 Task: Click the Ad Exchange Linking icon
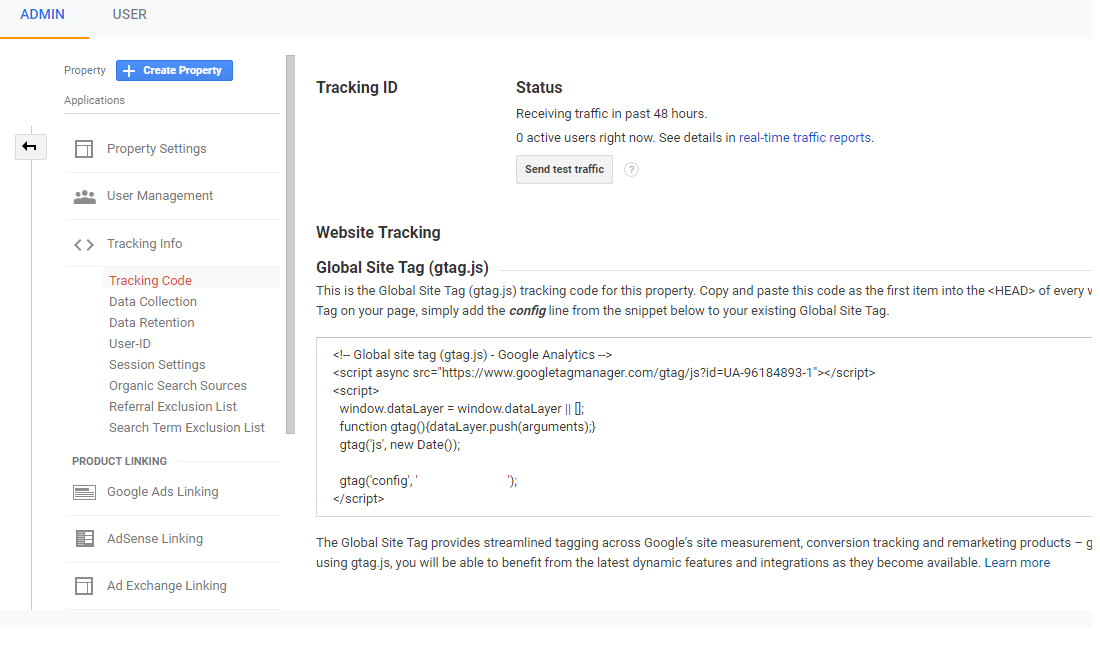pyautogui.click(x=84, y=586)
